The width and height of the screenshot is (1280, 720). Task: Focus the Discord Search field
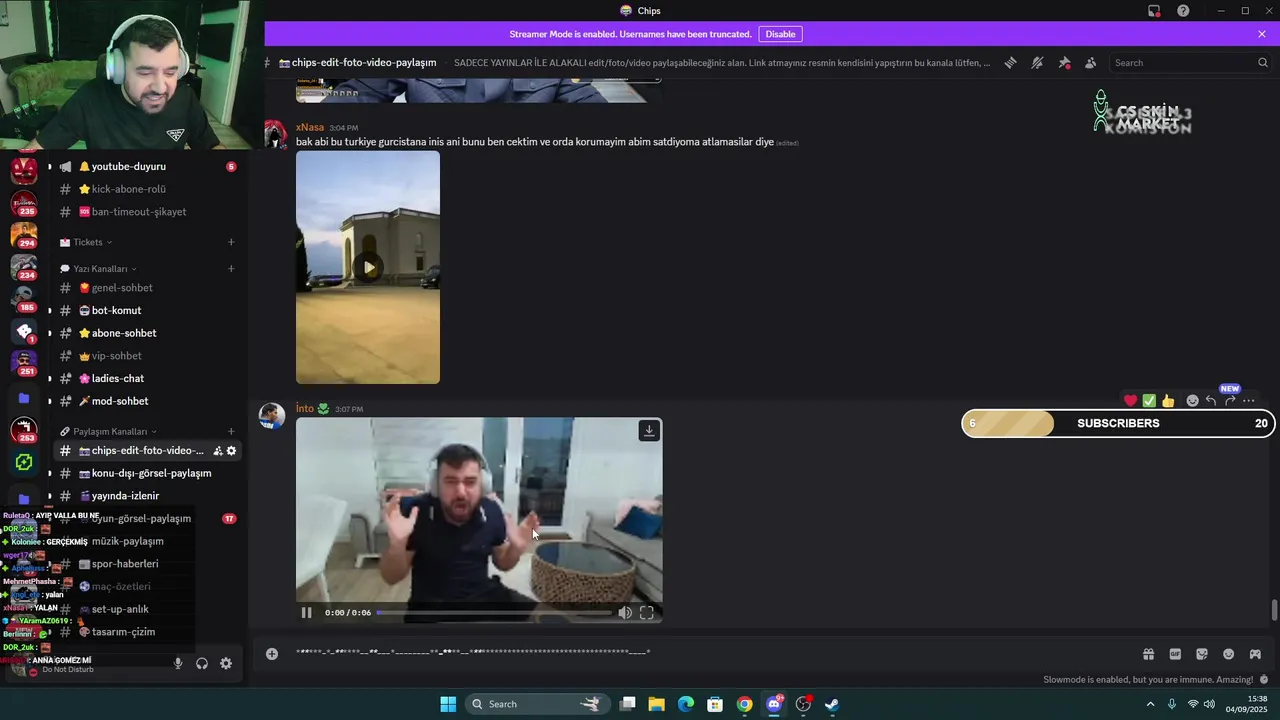(1190, 63)
